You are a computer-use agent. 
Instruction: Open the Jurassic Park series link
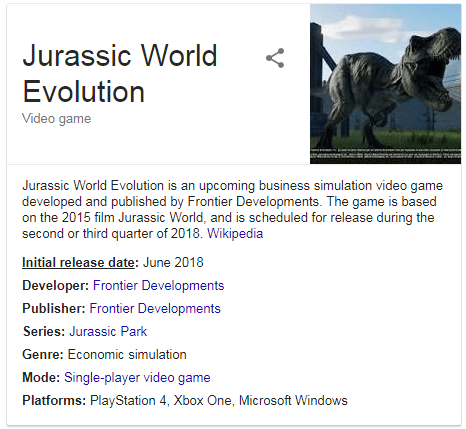pyautogui.click(x=108, y=332)
